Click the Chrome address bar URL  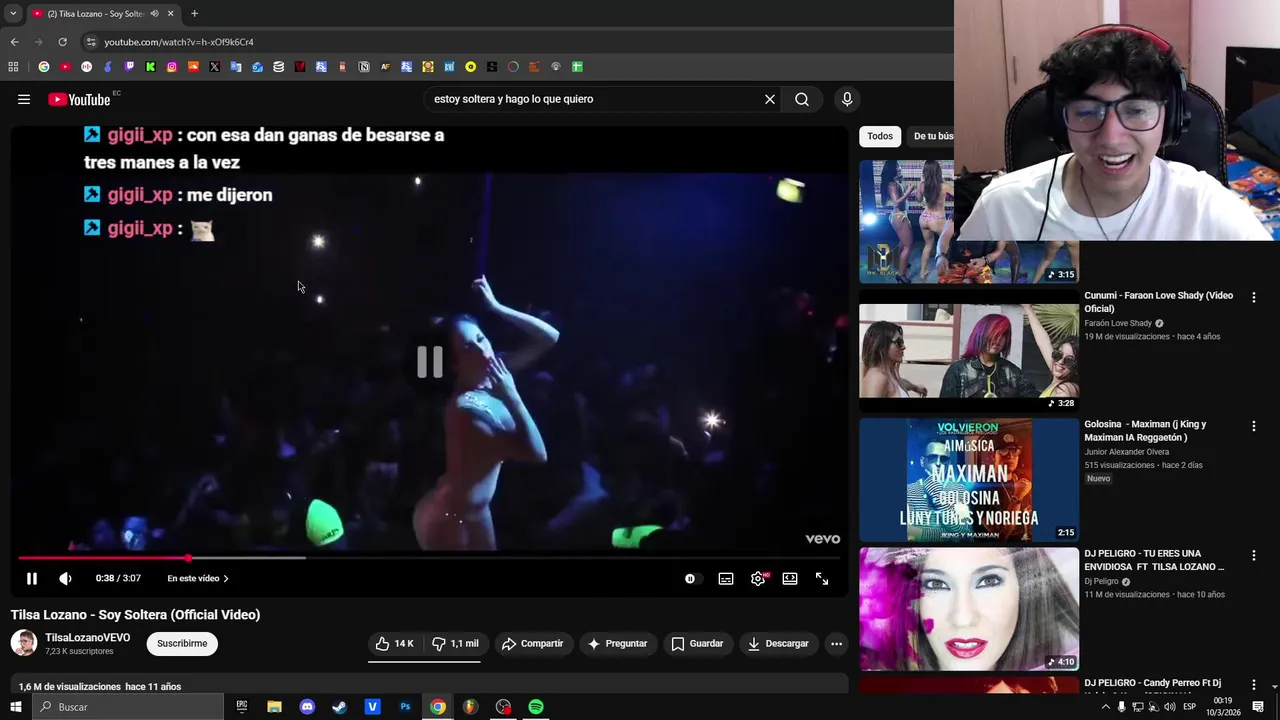(179, 42)
